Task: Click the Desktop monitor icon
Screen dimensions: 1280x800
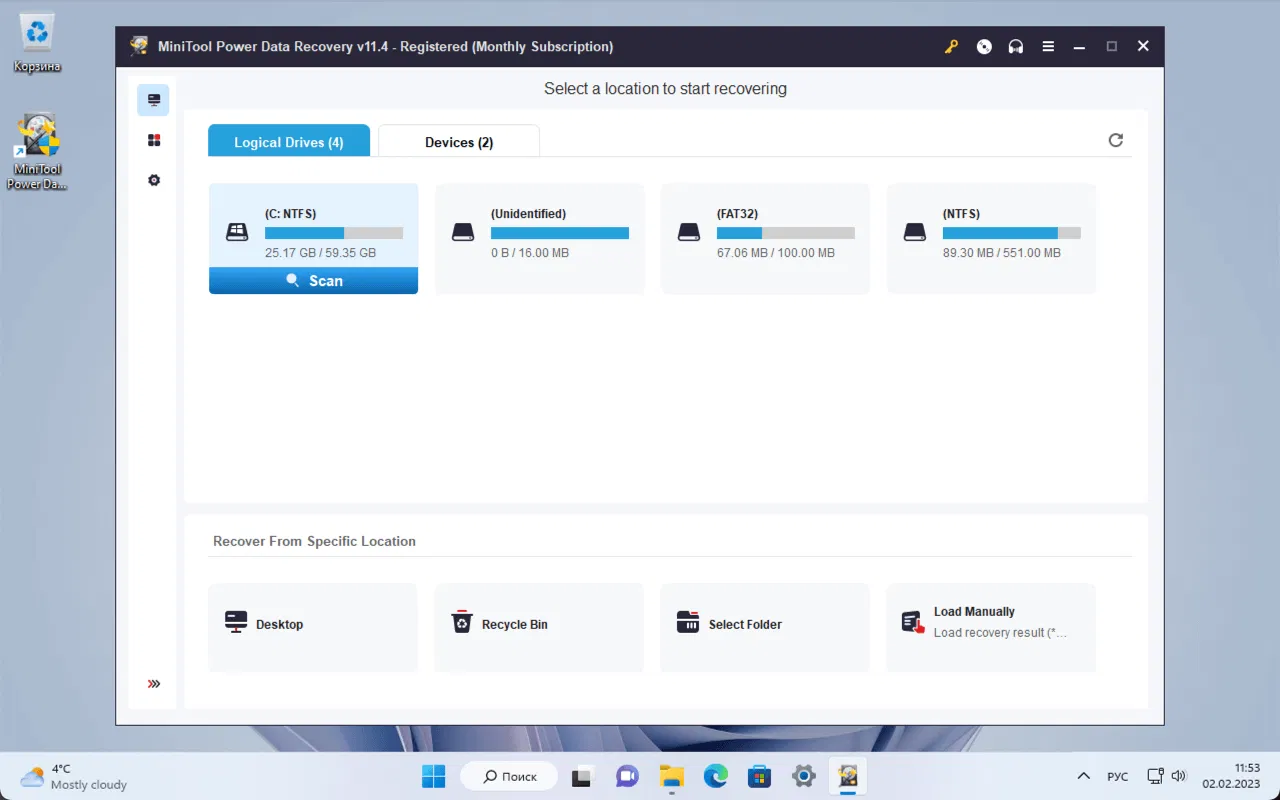Action: click(x=236, y=622)
